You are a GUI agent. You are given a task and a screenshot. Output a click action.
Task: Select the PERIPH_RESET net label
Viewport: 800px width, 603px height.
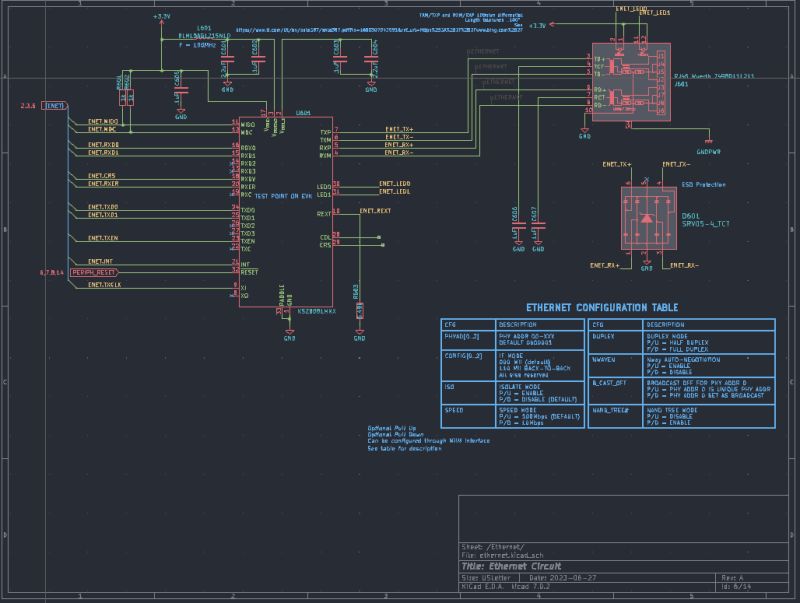click(93, 272)
